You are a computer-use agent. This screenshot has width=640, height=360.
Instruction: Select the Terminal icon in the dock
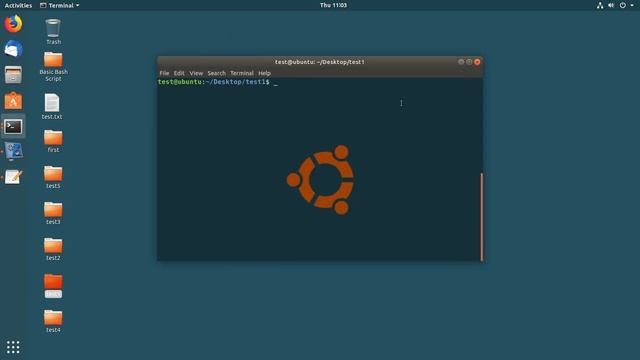13,127
